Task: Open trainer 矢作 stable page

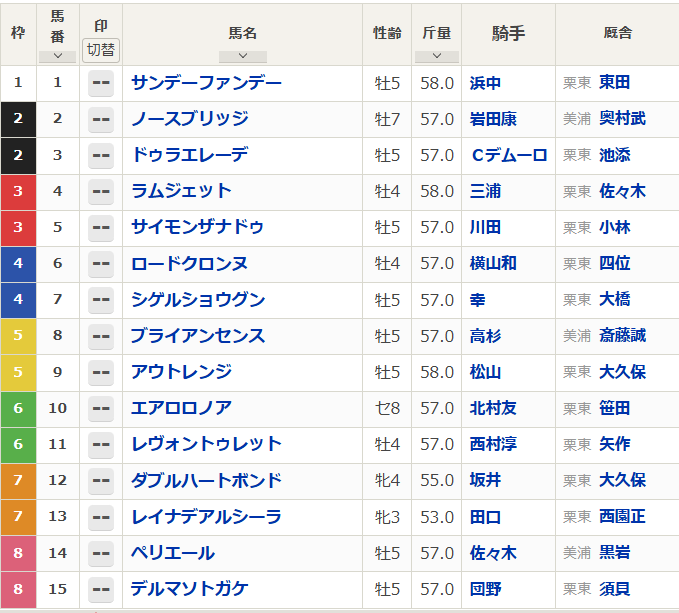Action: [x=614, y=444]
